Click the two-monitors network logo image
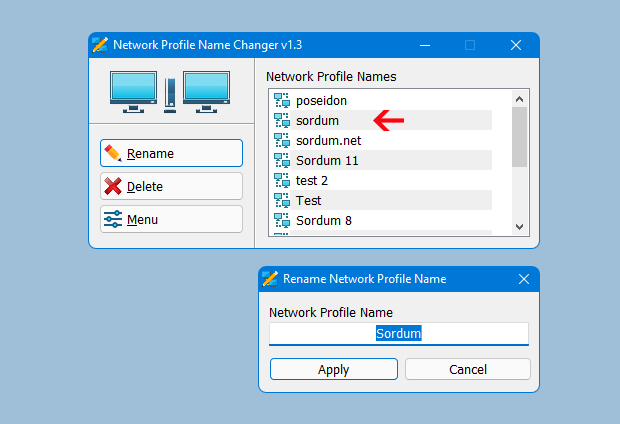The height and width of the screenshot is (424, 620). (x=170, y=92)
